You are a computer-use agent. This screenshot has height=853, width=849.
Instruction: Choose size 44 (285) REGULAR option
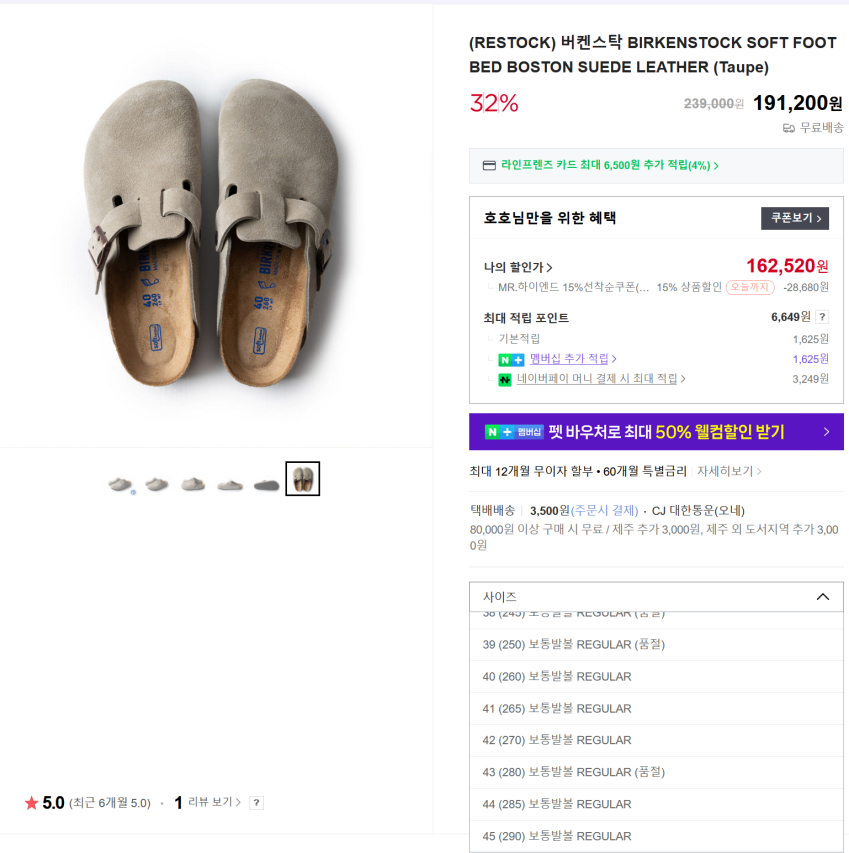[x=557, y=805]
